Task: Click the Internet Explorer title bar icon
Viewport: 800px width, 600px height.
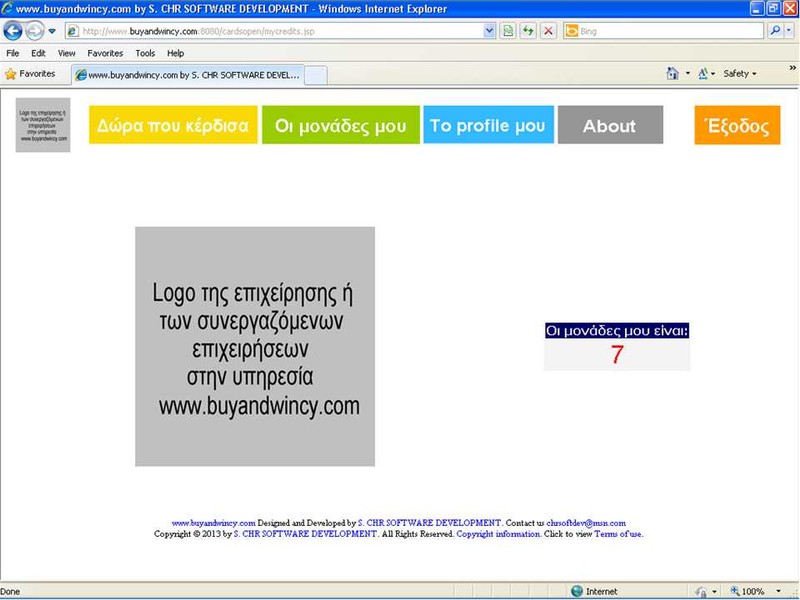Action: 7,8
